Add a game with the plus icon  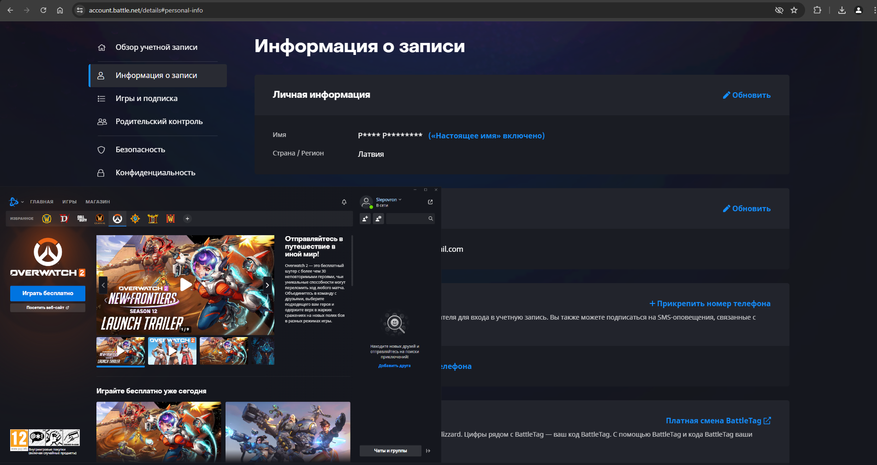click(187, 219)
